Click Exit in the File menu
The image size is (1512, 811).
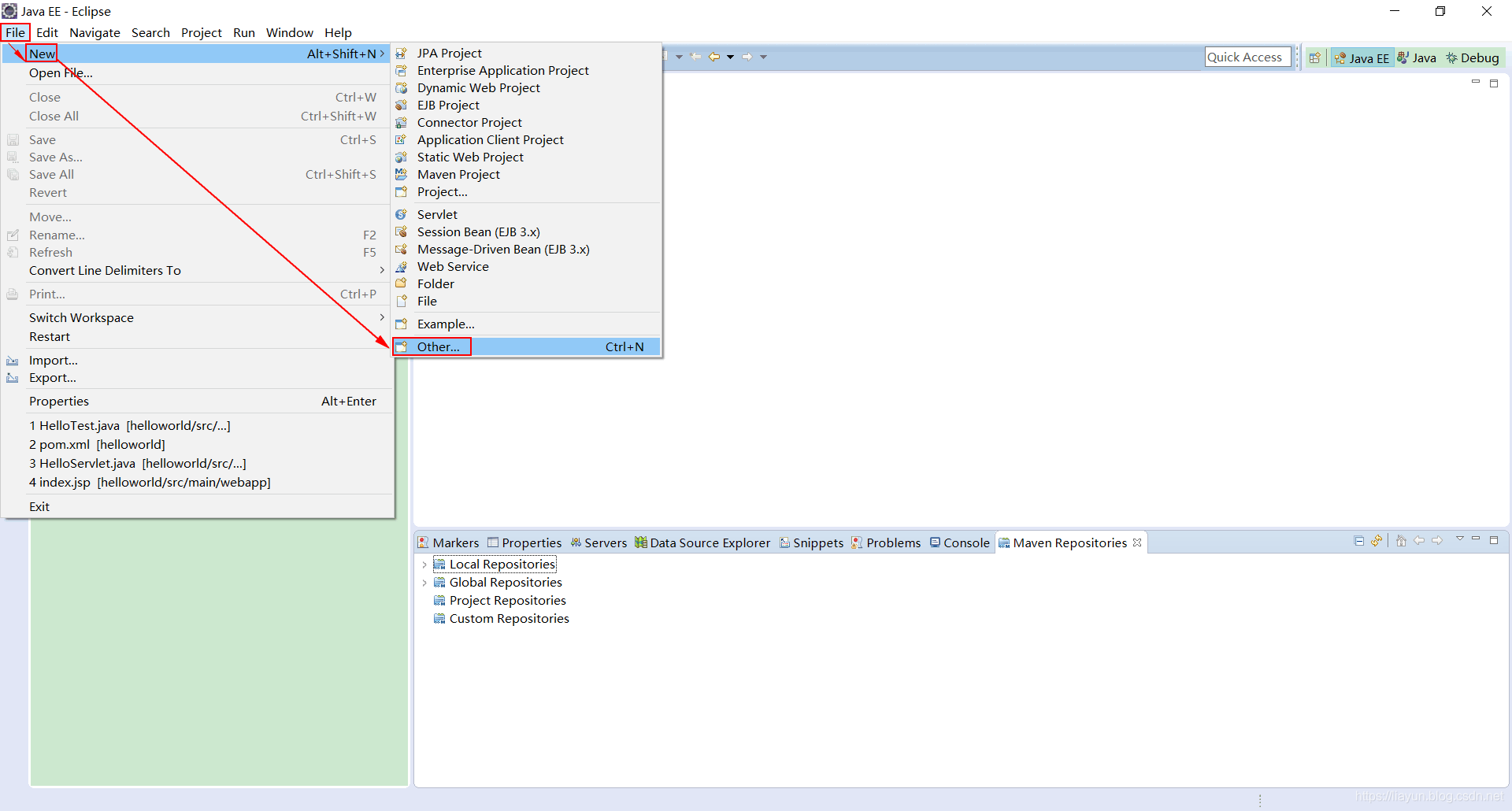click(x=197, y=506)
